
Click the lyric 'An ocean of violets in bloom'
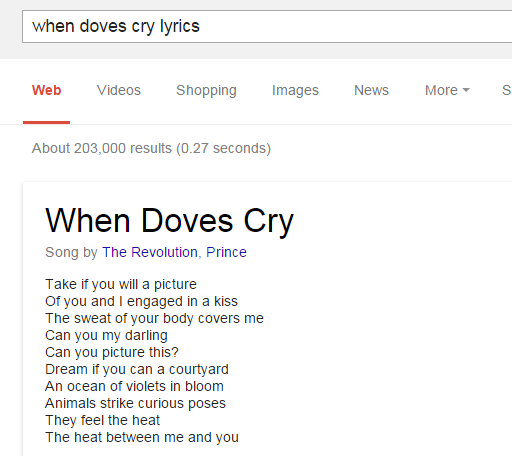134,386
